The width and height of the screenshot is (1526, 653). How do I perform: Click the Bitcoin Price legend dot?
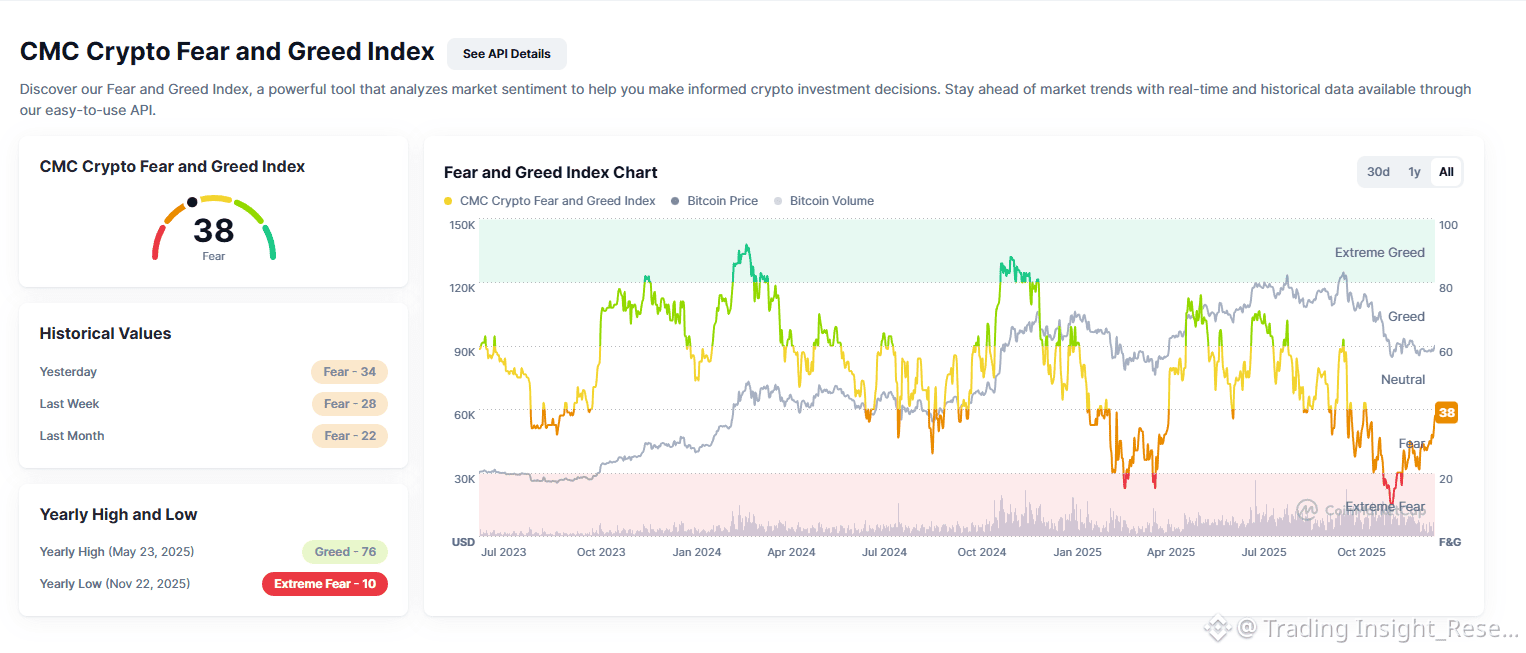point(676,201)
